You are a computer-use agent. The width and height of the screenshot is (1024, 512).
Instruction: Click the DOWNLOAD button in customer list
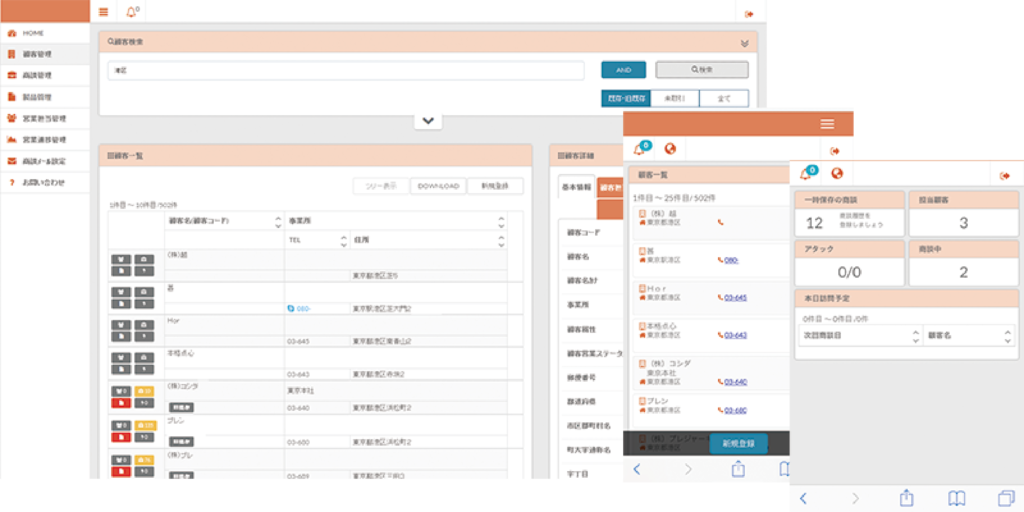tap(438, 186)
